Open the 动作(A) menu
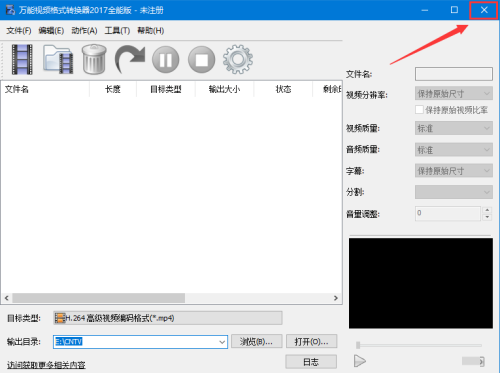 pos(84,31)
